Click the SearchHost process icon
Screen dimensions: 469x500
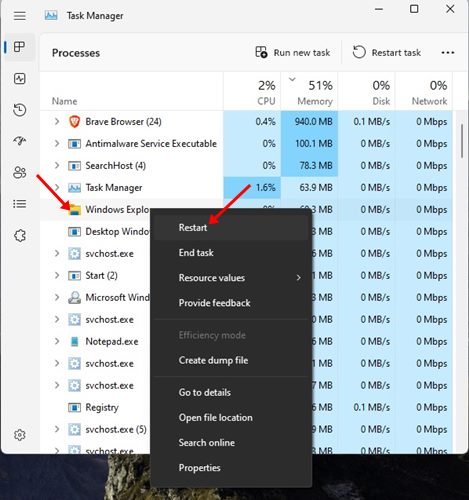(74, 166)
